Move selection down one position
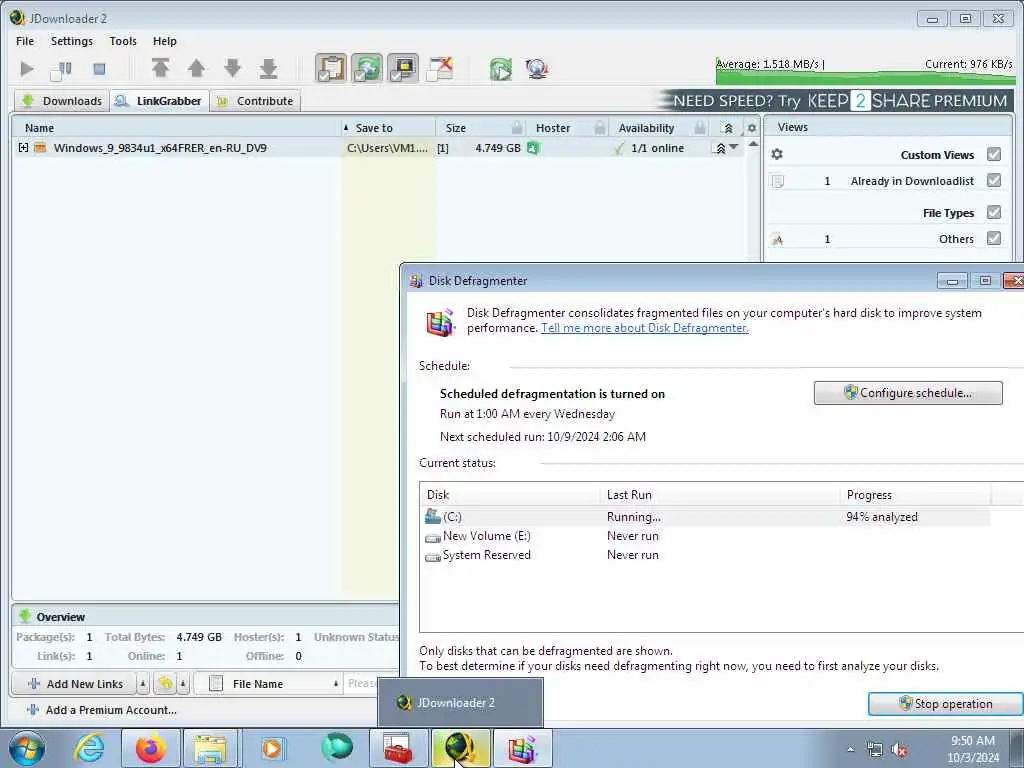Screen dimensions: 1024x768 232,68
